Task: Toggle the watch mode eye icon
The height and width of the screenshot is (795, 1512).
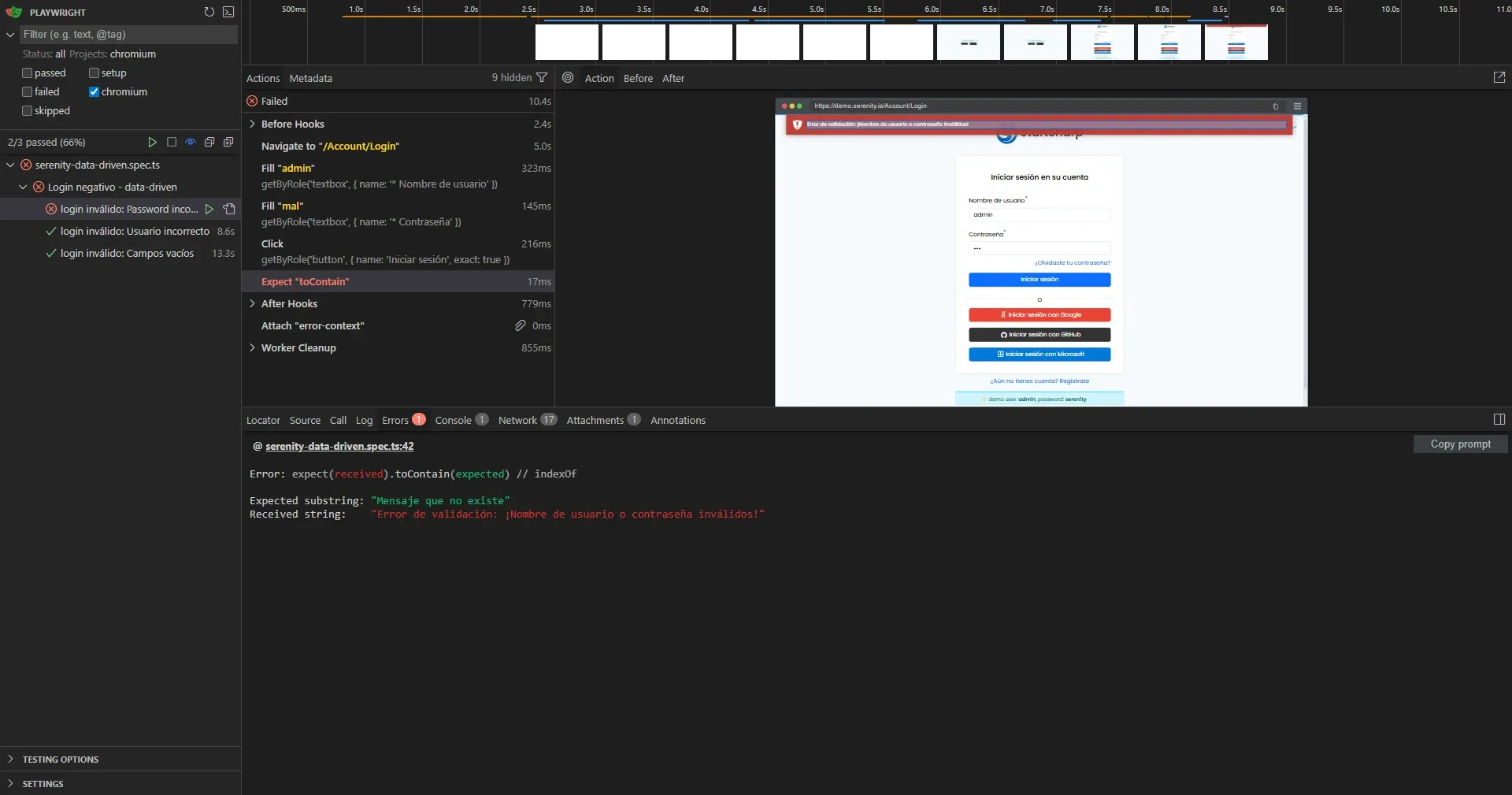Action: click(x=190, y=142)
